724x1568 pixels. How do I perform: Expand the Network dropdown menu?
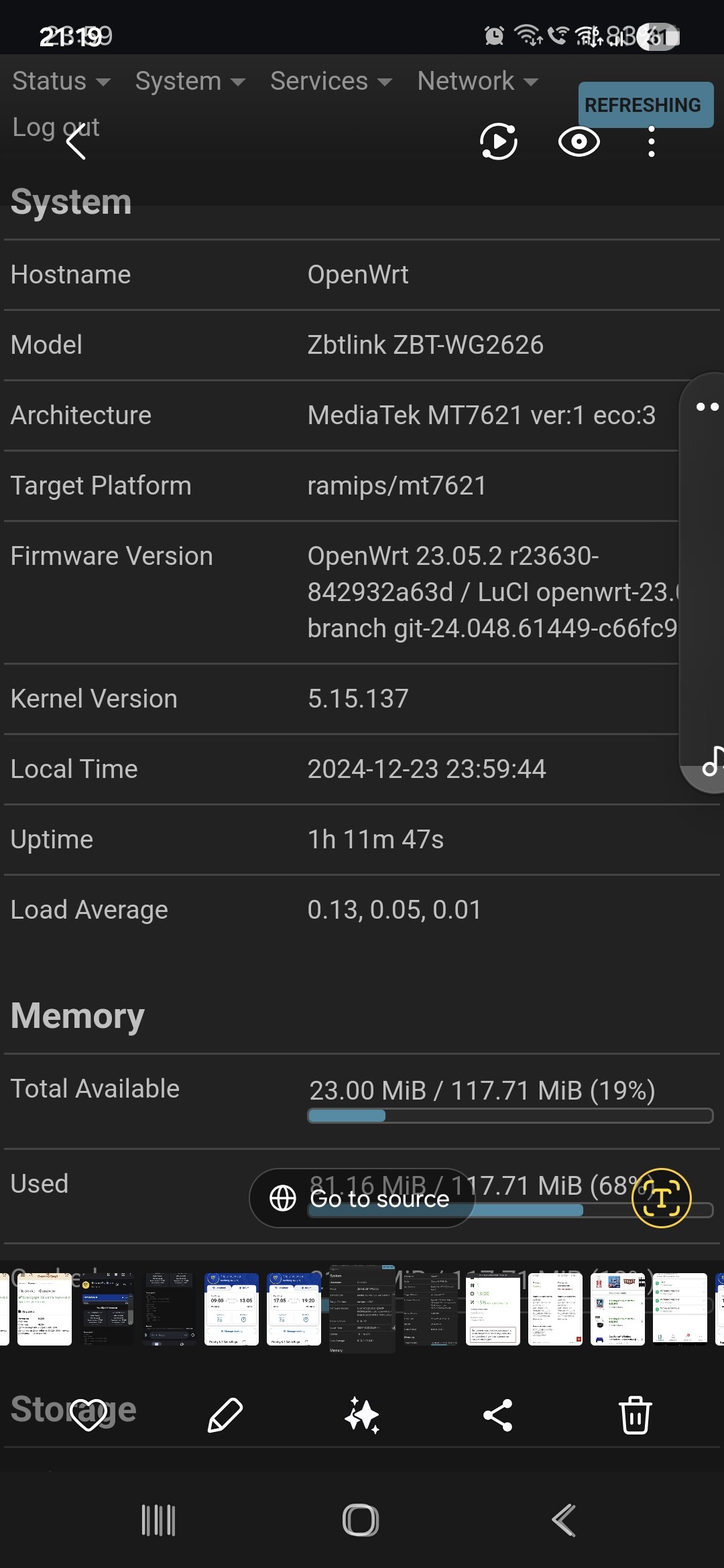pos(477,81)
